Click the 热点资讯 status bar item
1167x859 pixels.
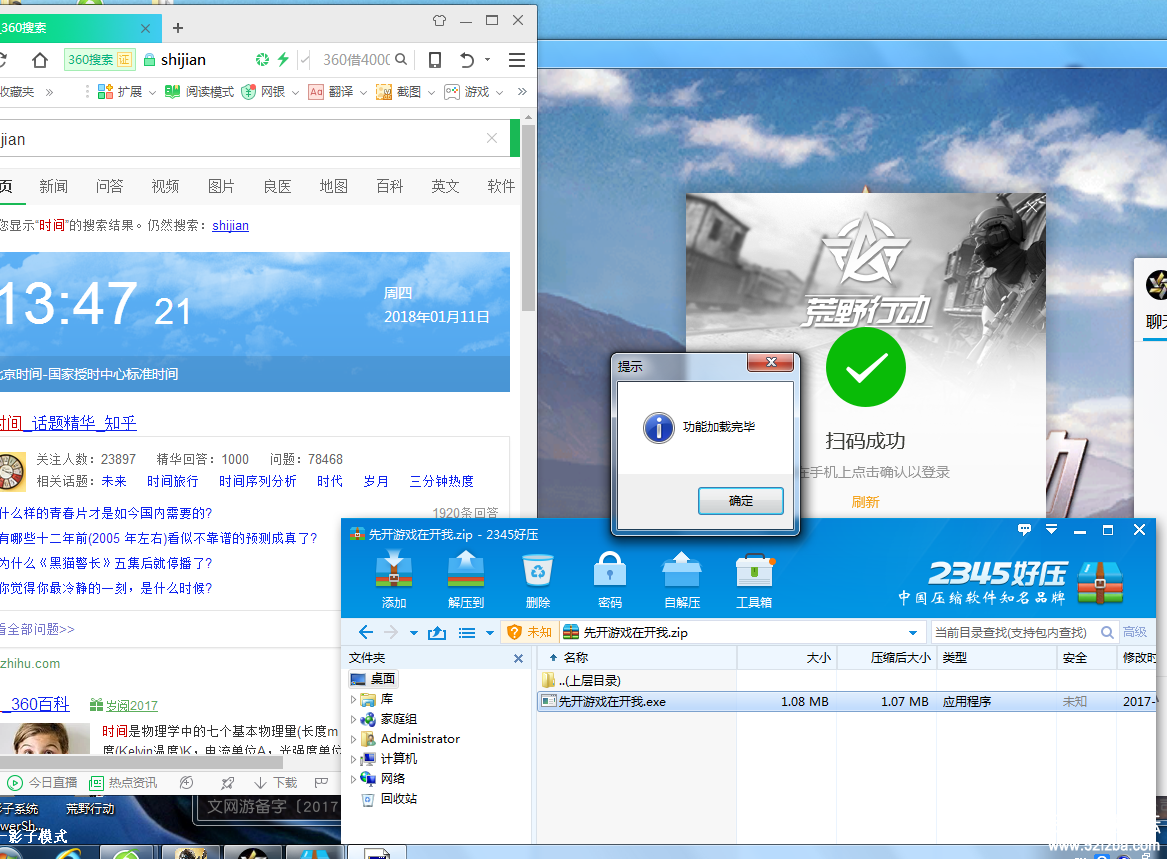(123, 782)
